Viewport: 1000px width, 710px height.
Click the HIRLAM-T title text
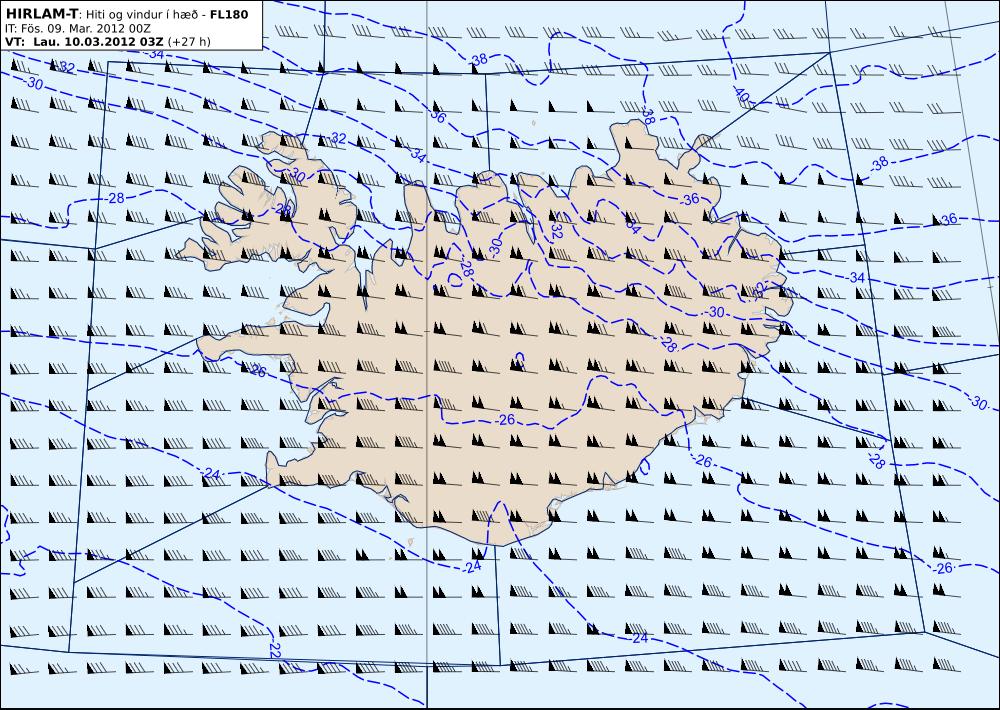coord(41,14)
